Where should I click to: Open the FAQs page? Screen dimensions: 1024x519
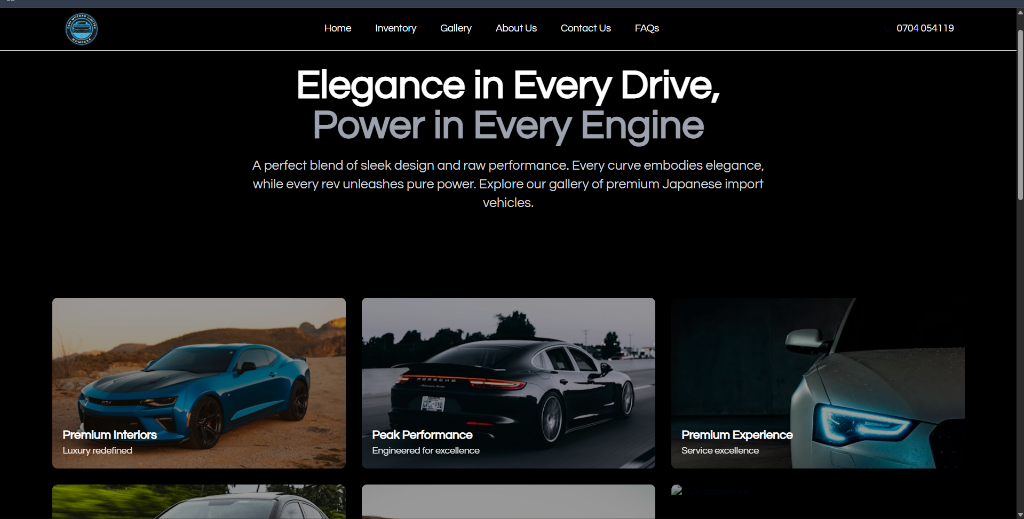coord(647,28)
